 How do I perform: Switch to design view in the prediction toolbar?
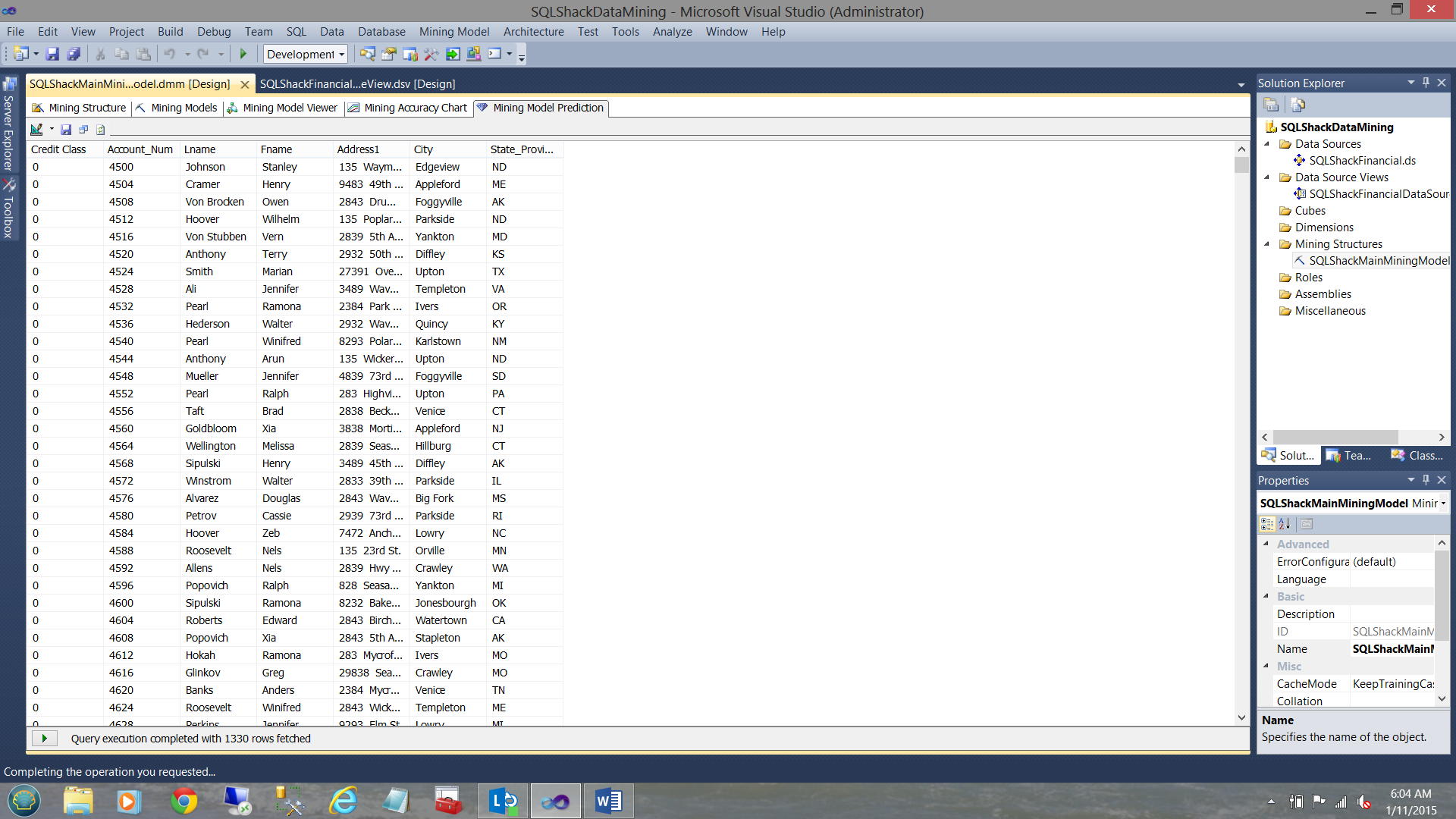coord(36,130)
